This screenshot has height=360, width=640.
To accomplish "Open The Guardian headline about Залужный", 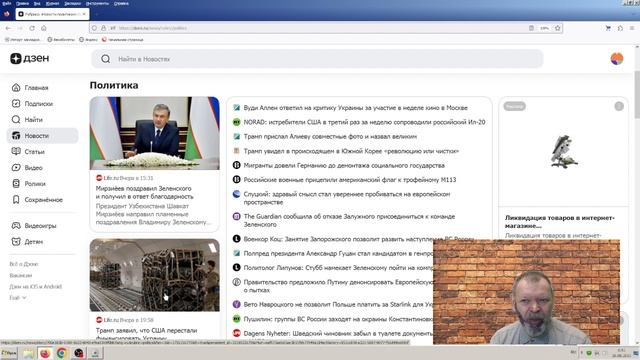I will 349,220.
